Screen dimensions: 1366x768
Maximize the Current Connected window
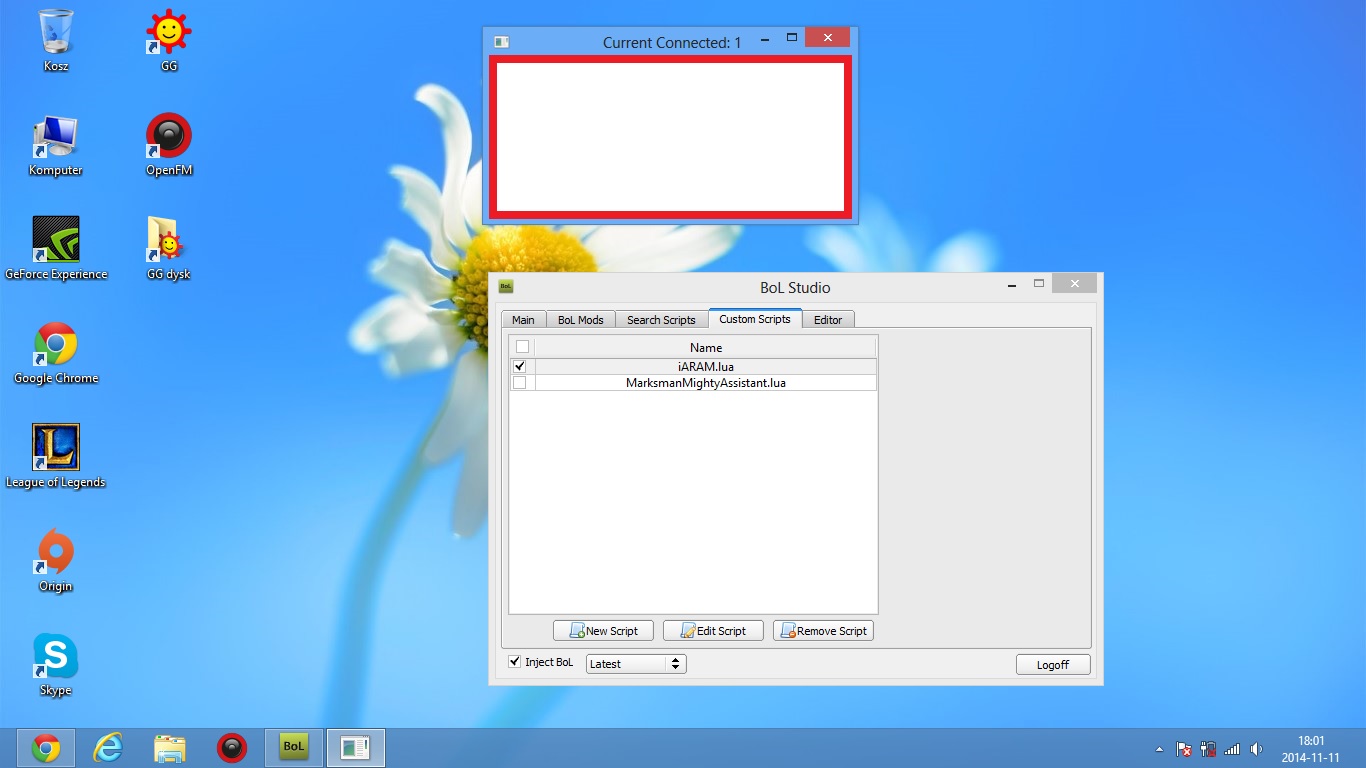tap(791, 38)
